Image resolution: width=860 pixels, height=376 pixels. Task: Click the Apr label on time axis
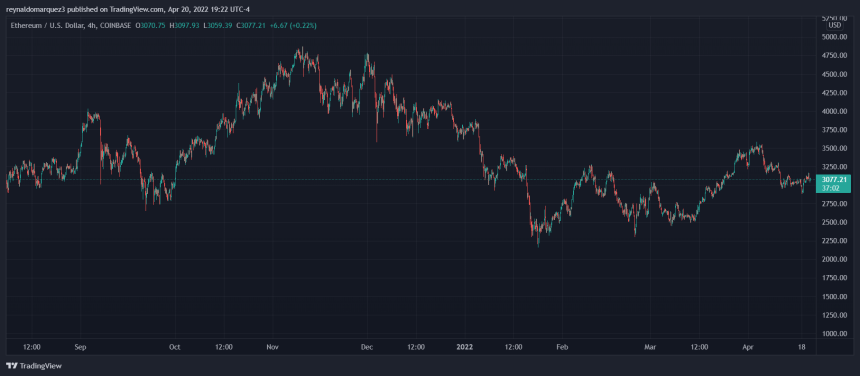(x=748, y=347)
